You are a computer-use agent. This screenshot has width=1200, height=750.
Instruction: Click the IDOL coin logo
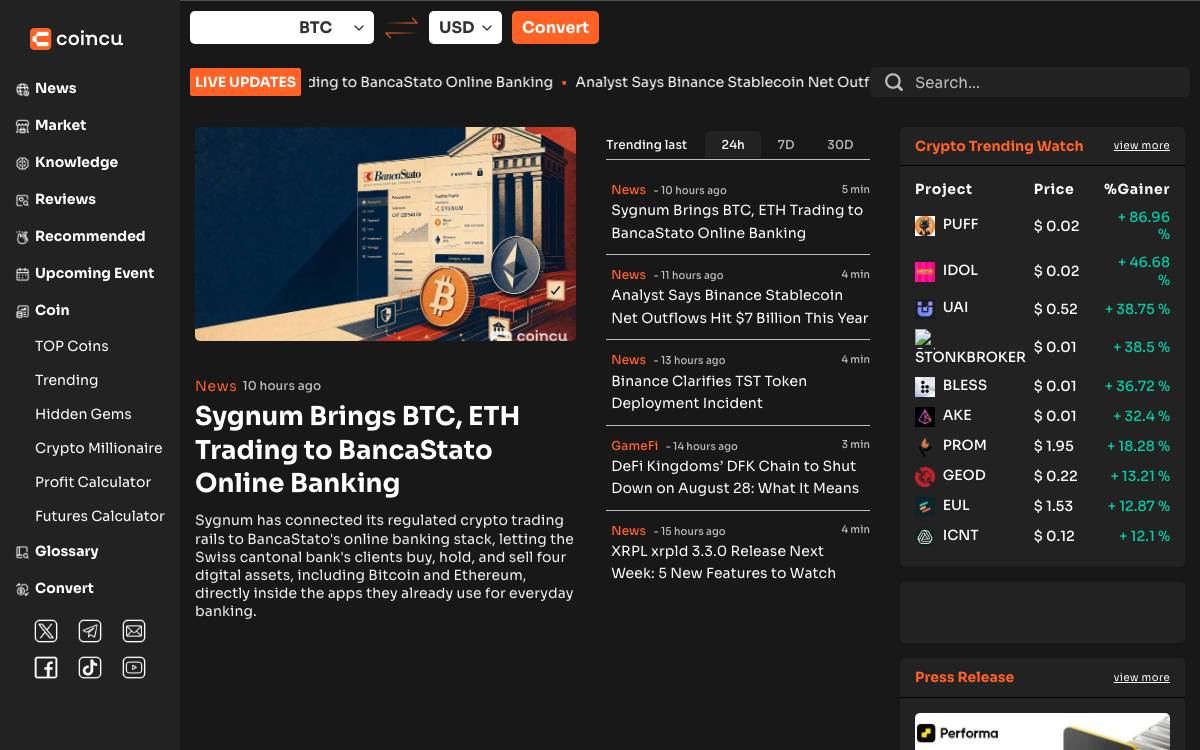(925, 271)
